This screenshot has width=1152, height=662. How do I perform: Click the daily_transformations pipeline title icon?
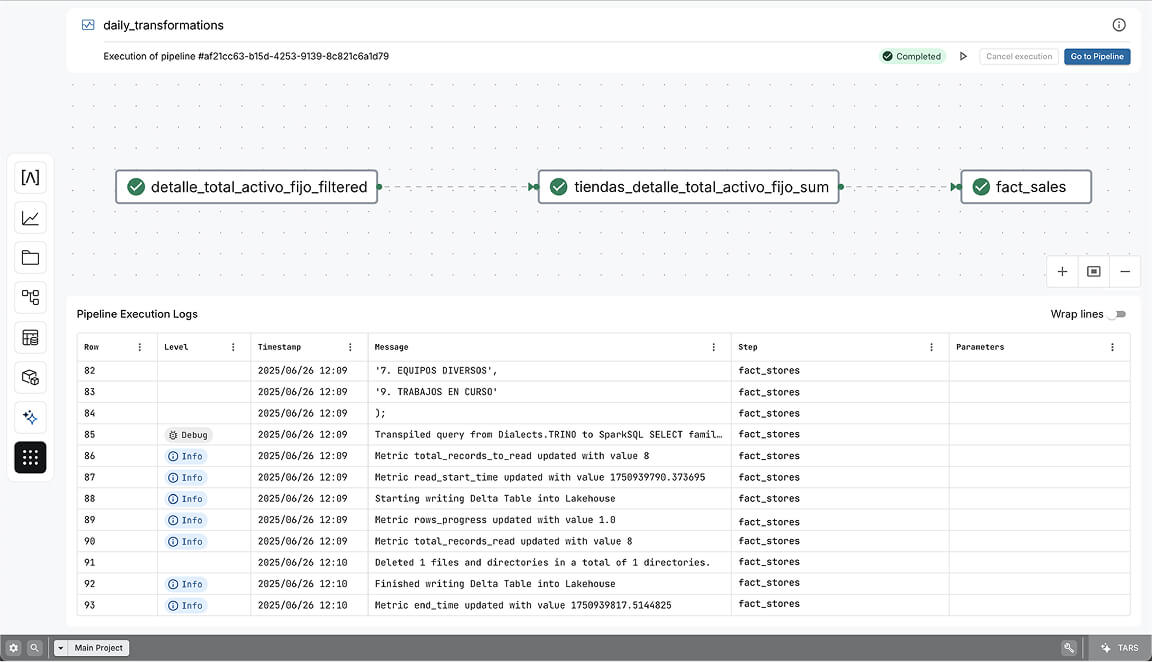88,25
